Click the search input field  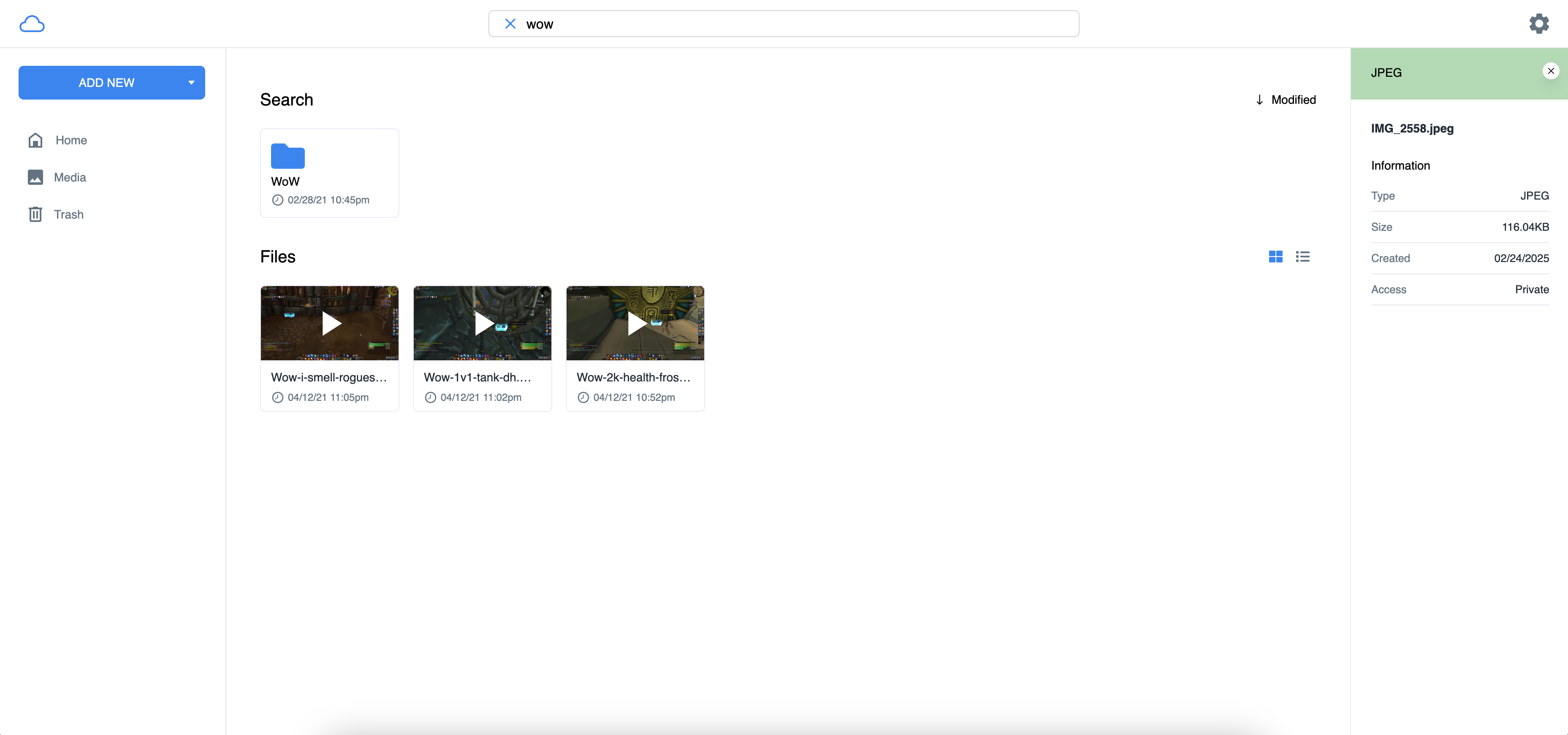(x=791, y=24)
